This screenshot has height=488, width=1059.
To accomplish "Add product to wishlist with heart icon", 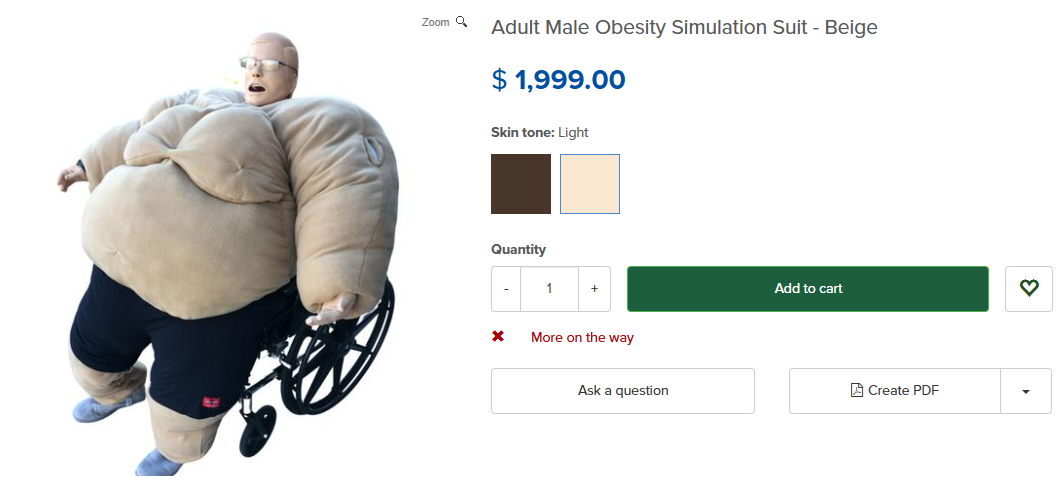I will coord(1029,289).
